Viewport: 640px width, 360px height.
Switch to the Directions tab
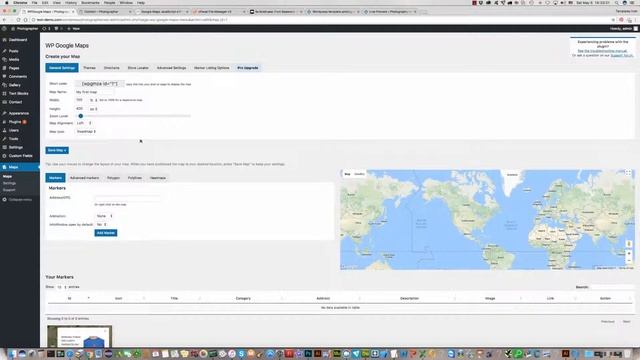click(111, 68)
